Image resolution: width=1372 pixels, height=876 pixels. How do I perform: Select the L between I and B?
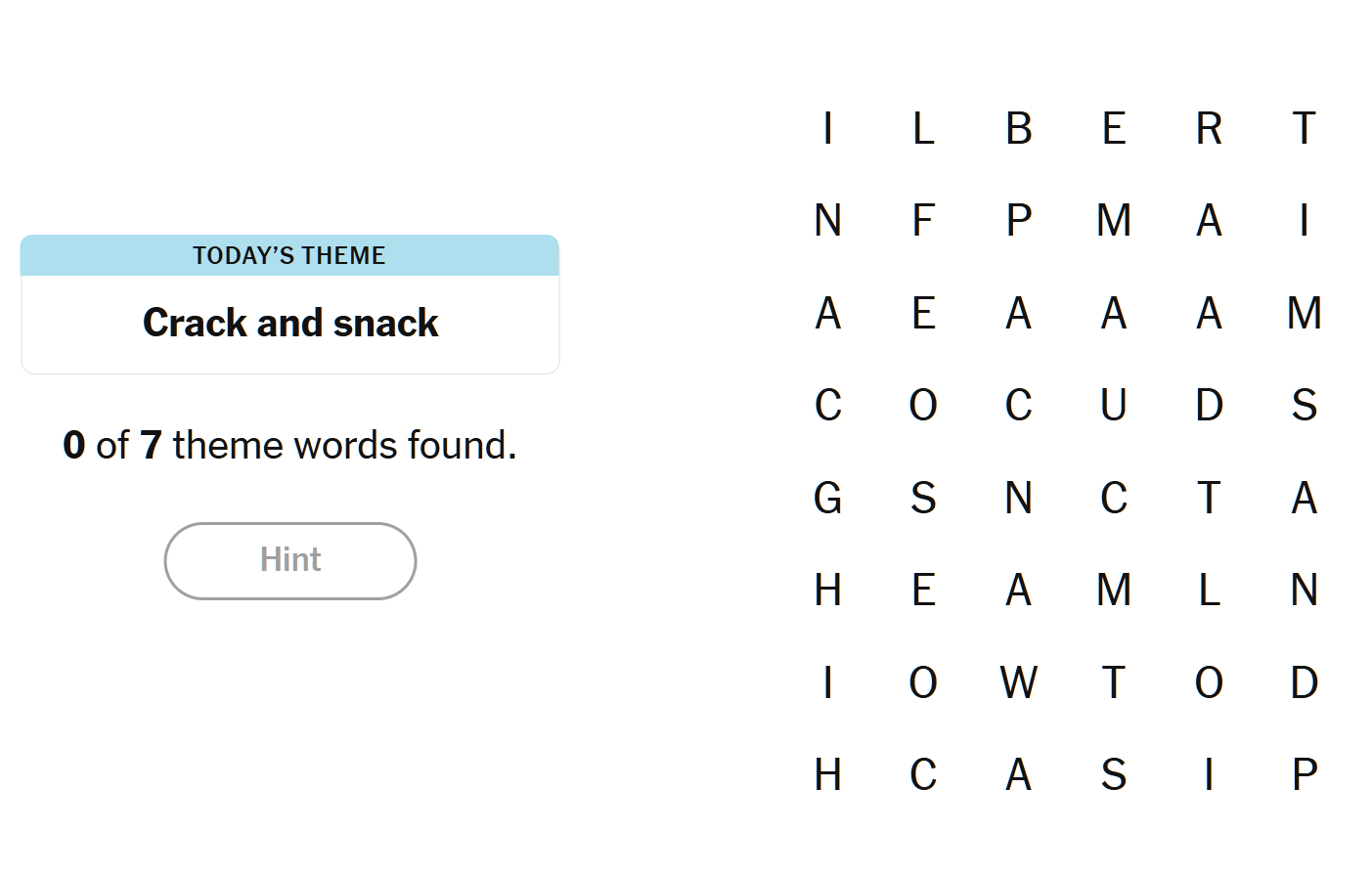(x=923, y=128)
